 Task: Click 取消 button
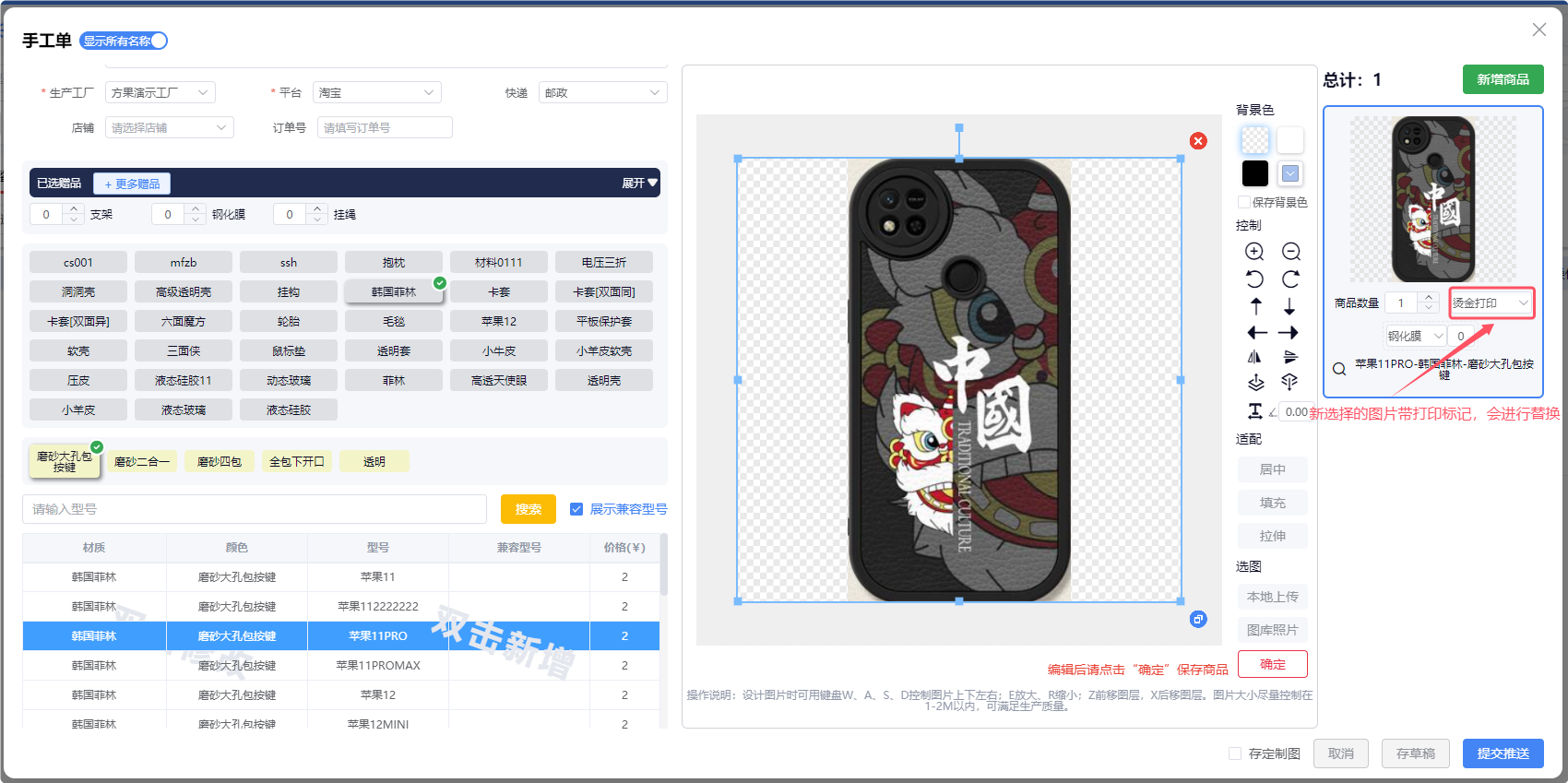(1341, 753)
